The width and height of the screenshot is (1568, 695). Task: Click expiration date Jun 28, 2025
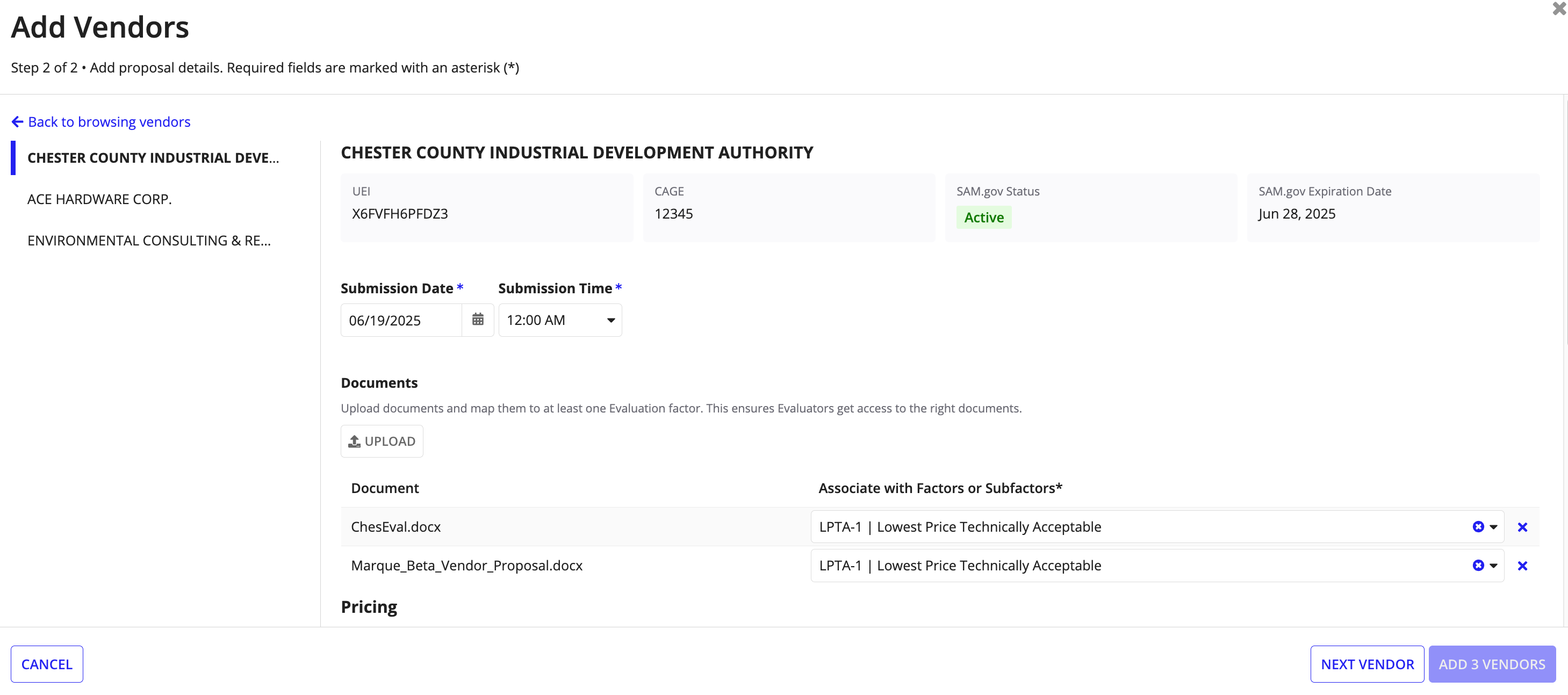tap(1297, 214)
